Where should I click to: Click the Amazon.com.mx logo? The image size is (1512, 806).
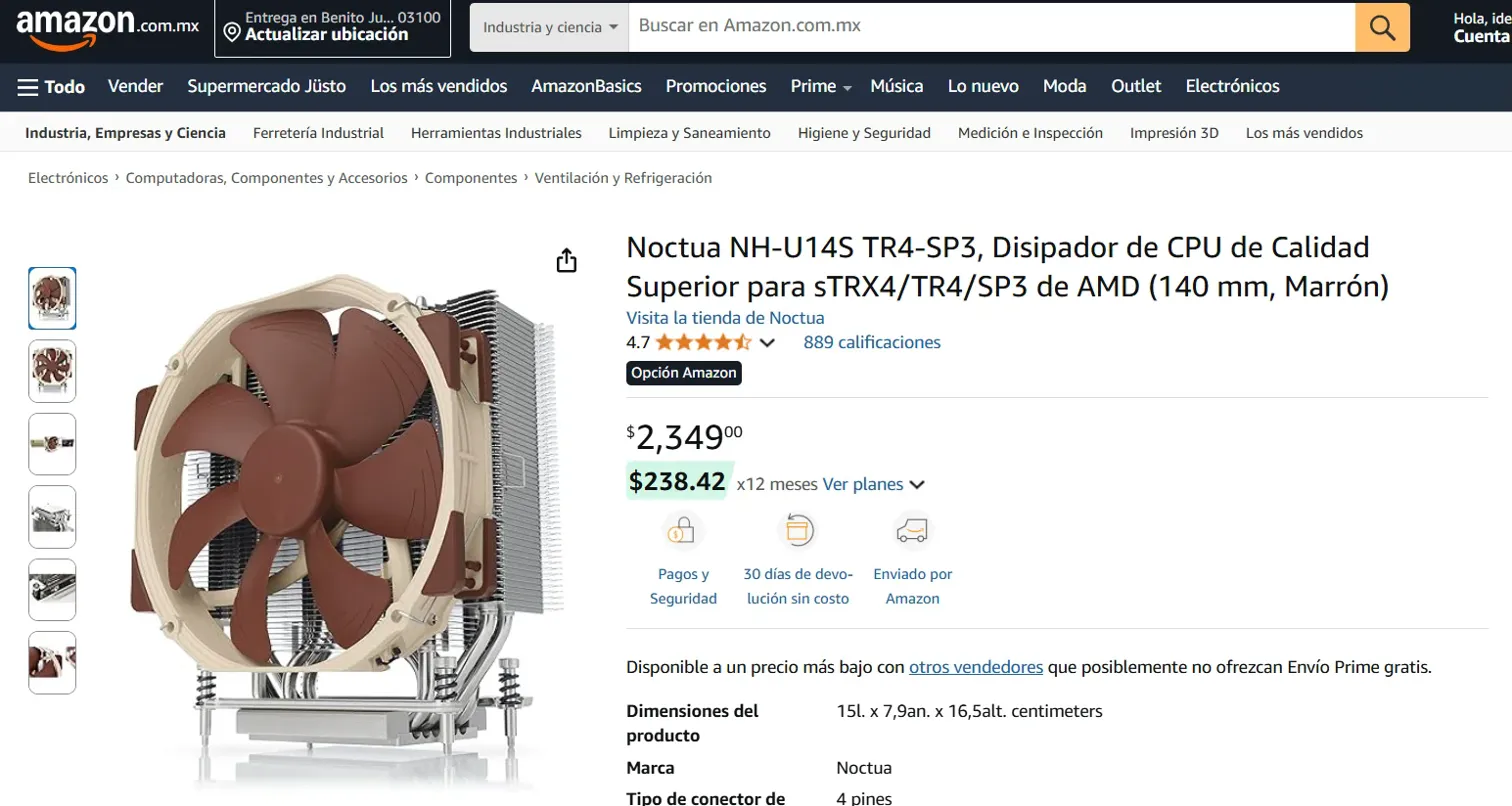108,27
